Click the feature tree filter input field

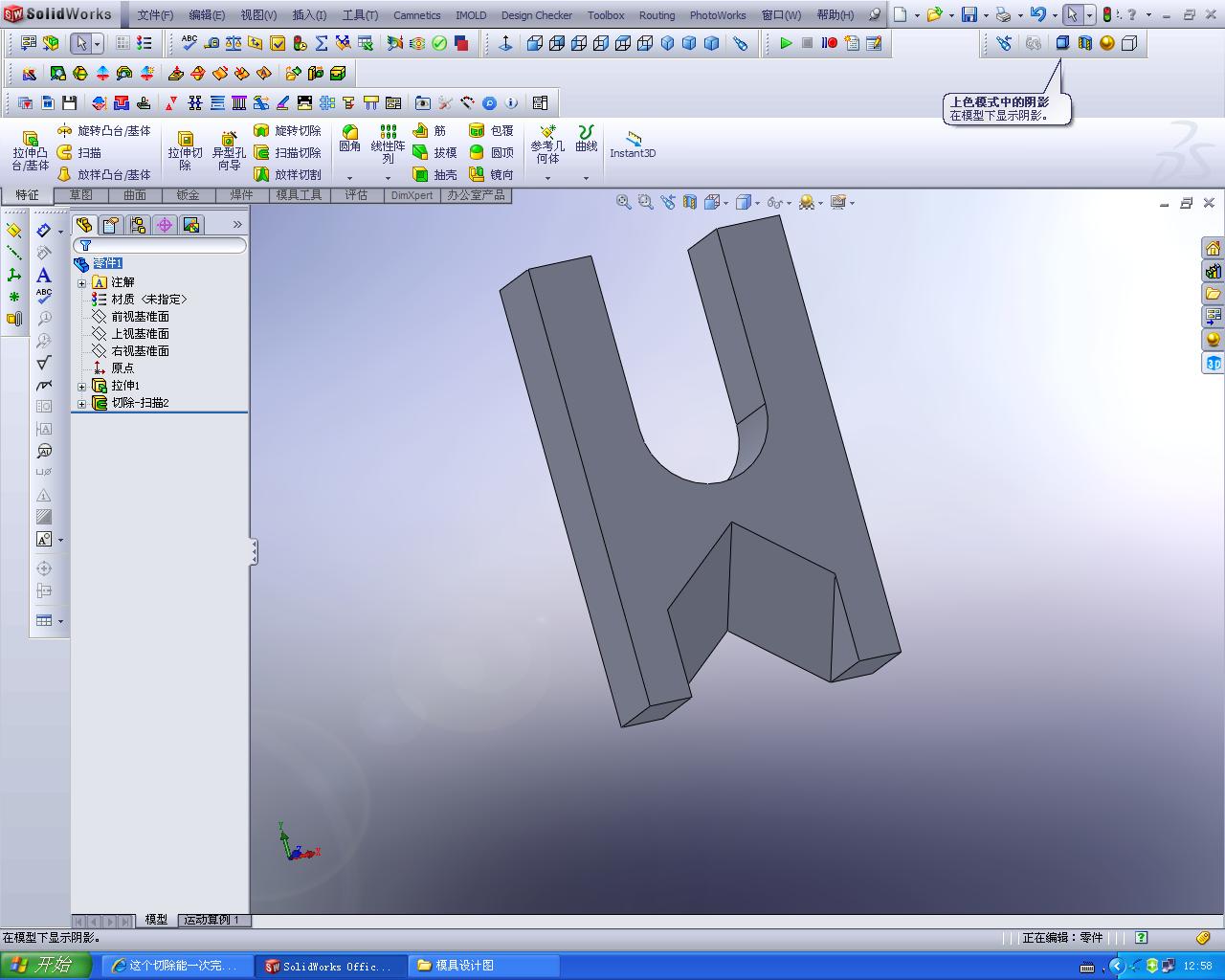160,246
